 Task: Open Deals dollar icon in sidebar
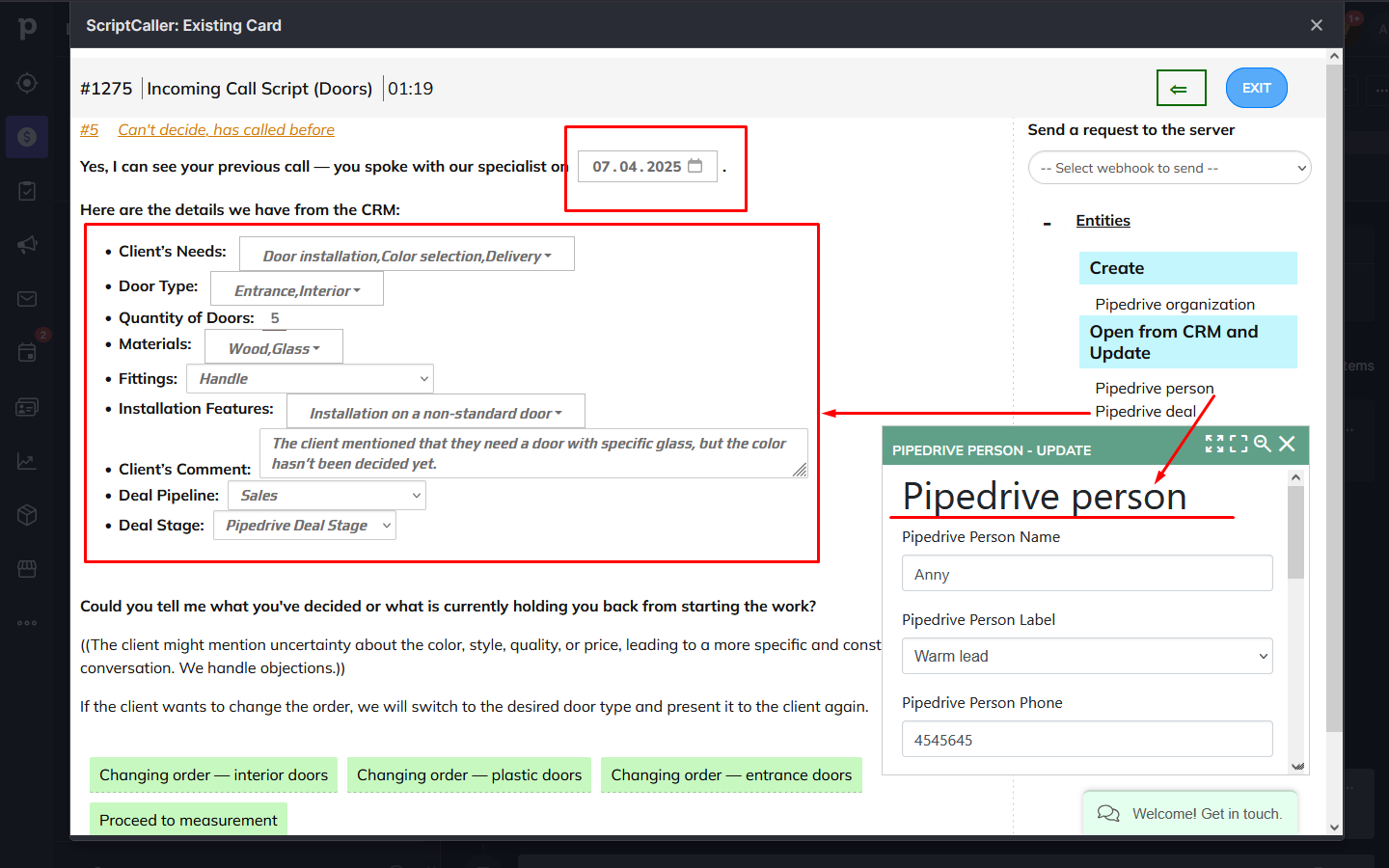click(27, 137)
